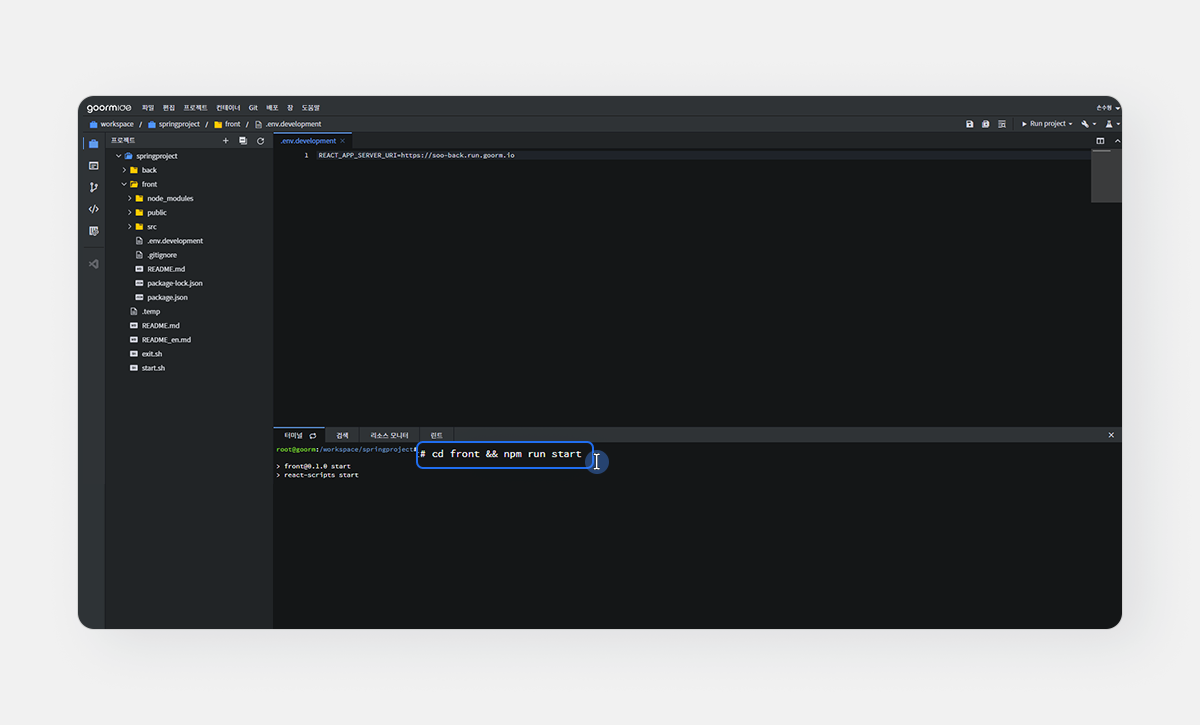Expand the src folder

pos(130,226)
